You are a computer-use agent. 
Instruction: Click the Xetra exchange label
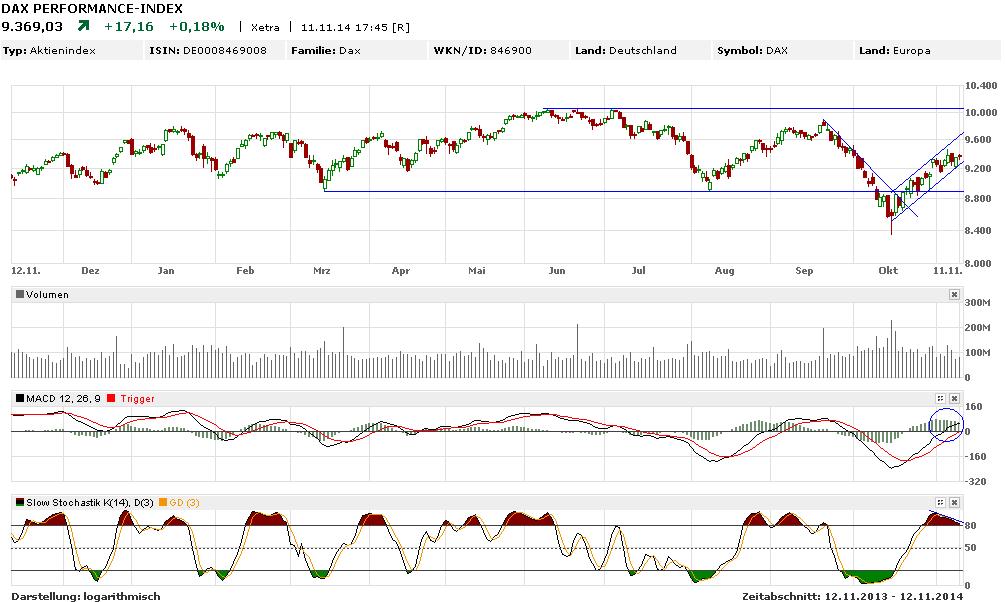[x=265, y=28]
